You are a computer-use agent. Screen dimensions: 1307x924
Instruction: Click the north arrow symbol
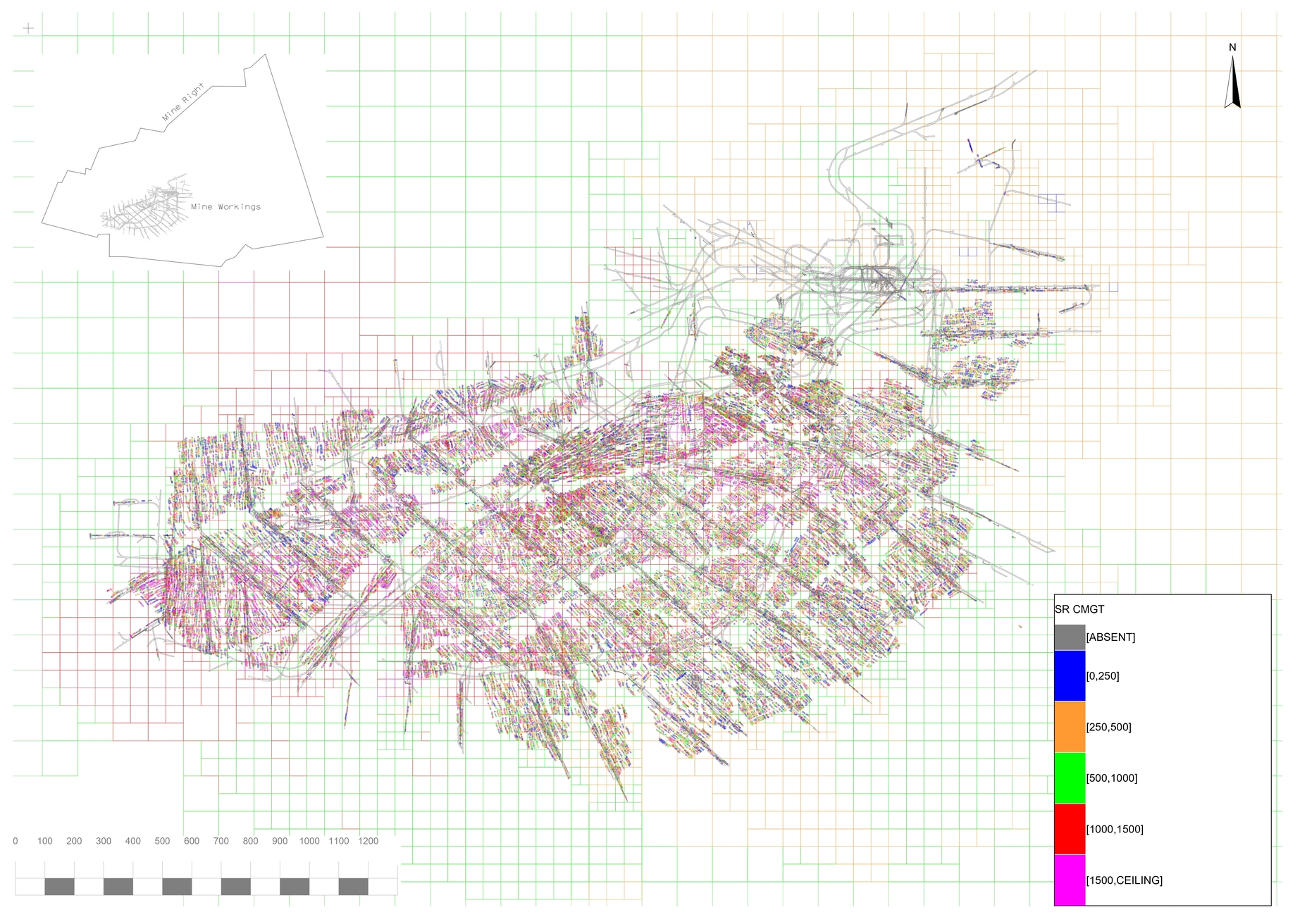(1232, 82)
